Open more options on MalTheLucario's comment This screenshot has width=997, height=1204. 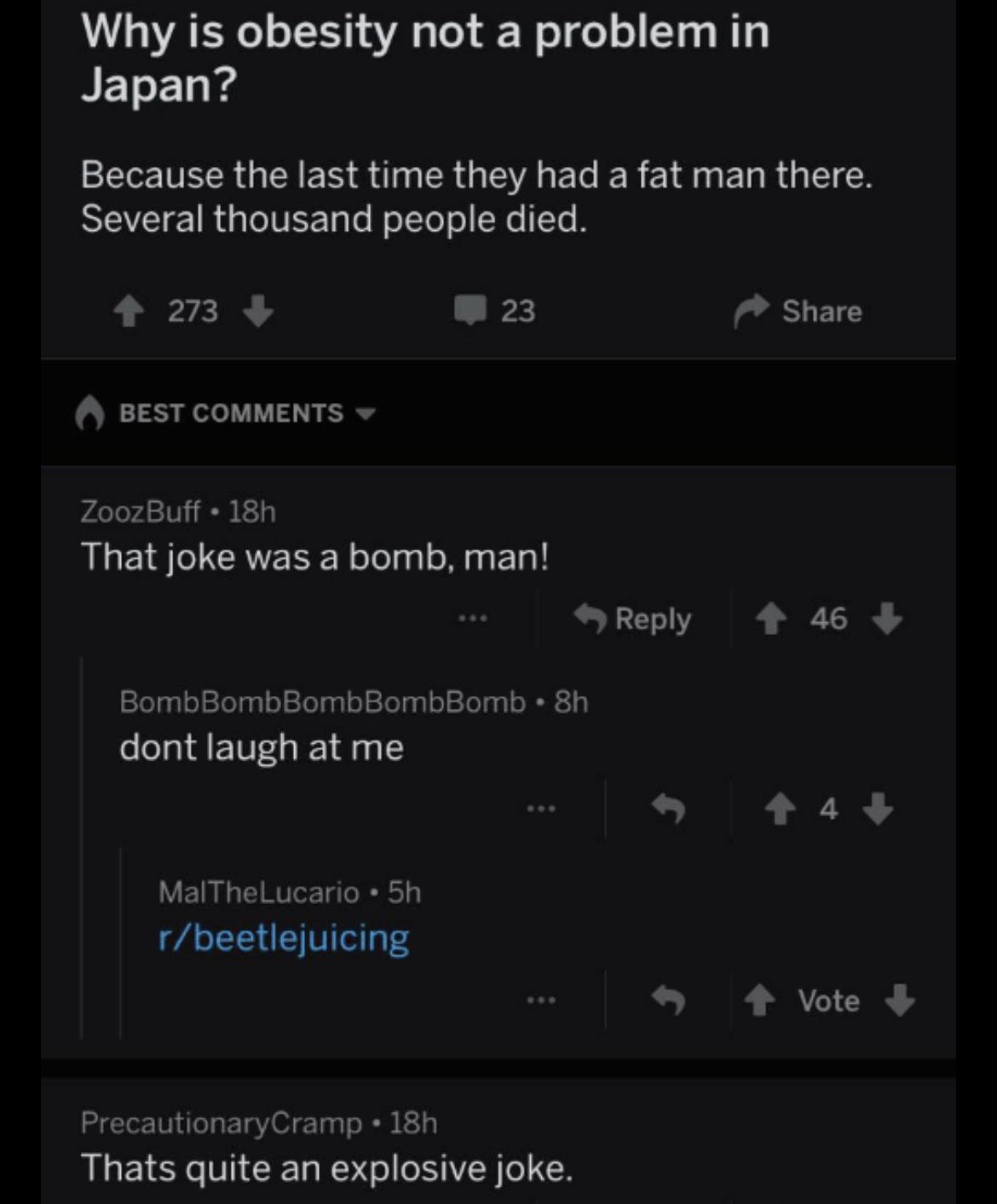tap(540, 999)
